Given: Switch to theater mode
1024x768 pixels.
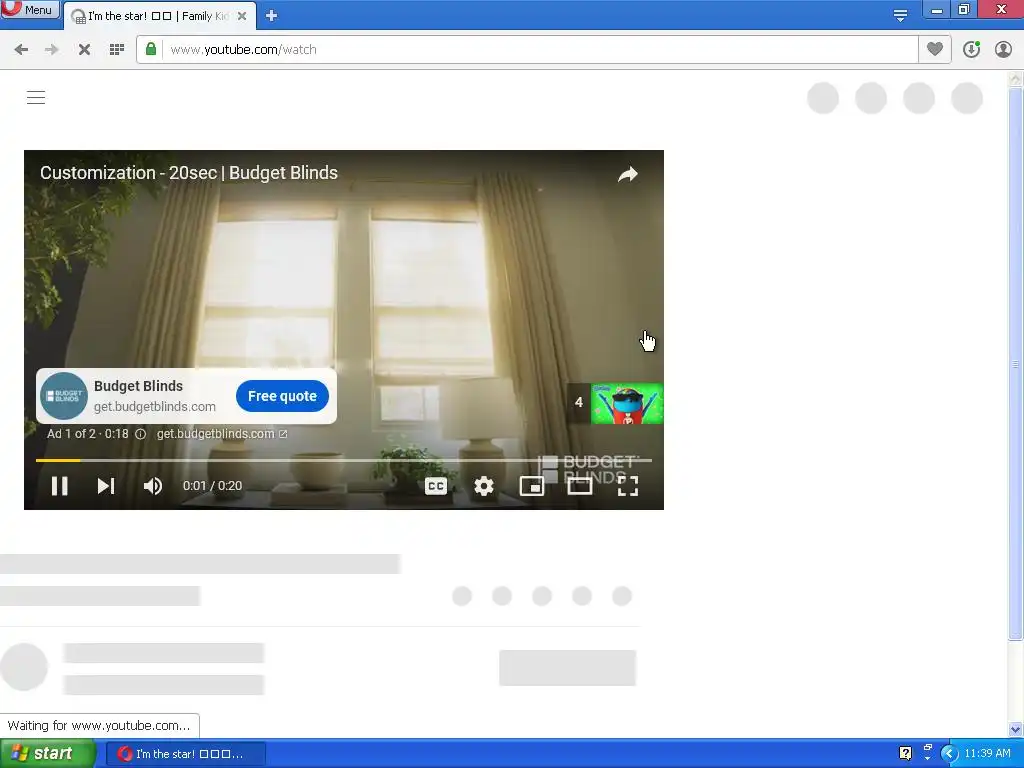Looking at the screenshot, I should pyautogui.click(x=580, y=486).
